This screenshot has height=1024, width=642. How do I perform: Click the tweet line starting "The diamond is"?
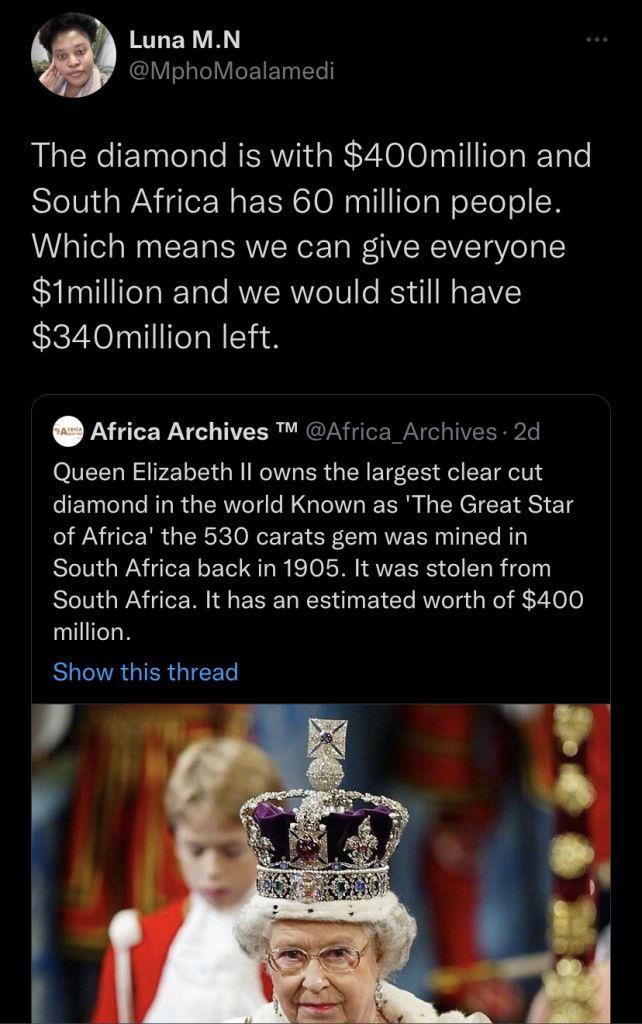(311, 156)
